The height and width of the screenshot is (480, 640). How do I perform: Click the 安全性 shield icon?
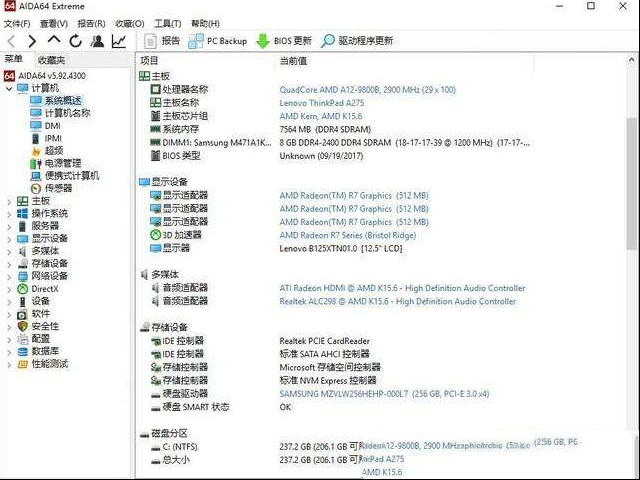pyautogui.click(x=23, y=327)
